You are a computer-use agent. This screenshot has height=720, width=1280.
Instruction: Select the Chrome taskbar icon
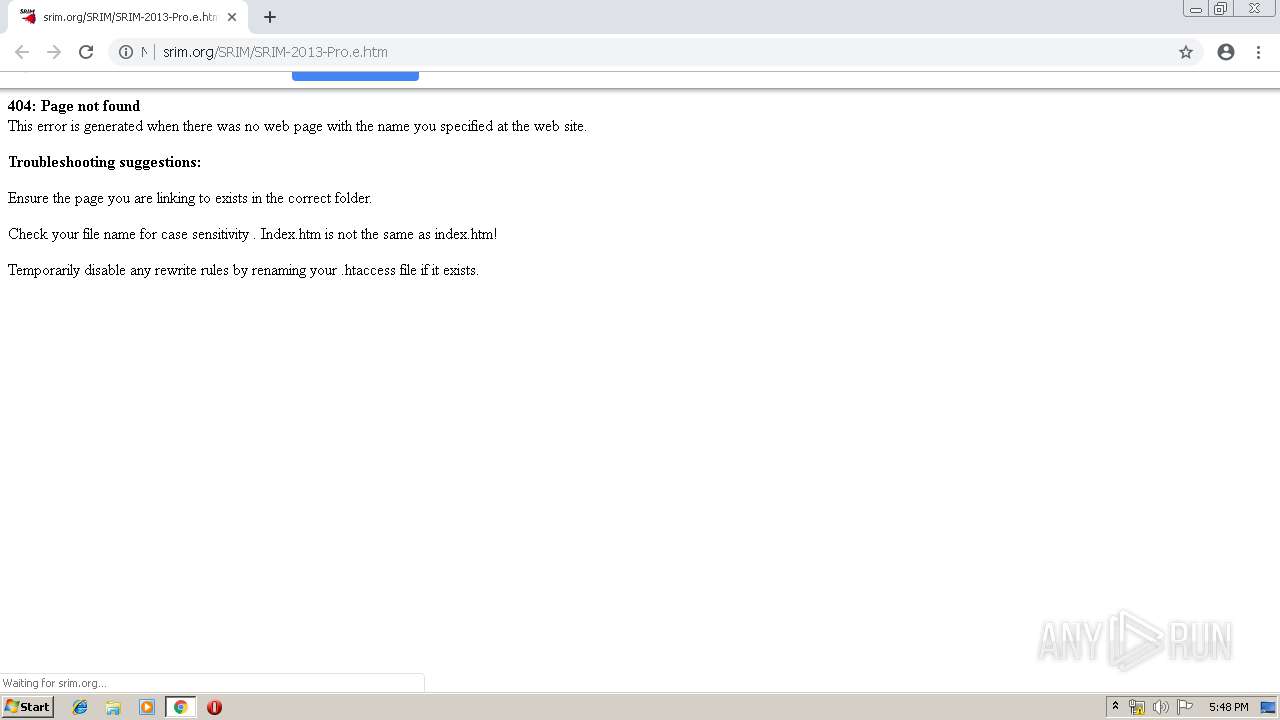tap(180, 707)
